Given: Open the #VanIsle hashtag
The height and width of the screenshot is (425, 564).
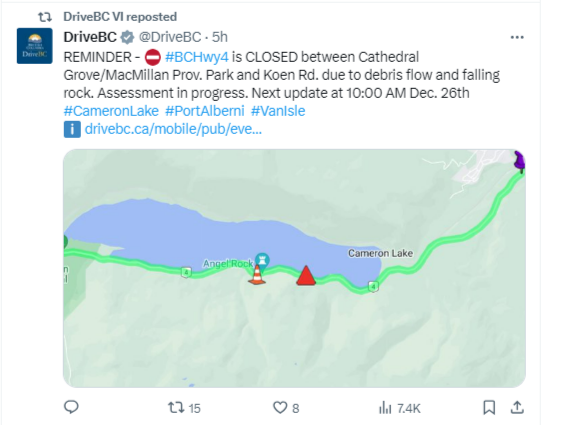Looking at the screenshot, I should 278,111.
